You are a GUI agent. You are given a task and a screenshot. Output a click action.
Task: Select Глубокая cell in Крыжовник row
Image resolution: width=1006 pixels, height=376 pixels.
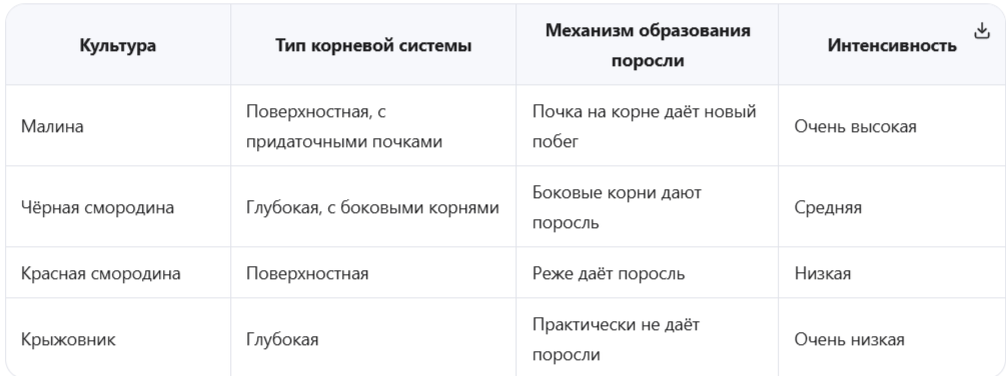coord(282,339)
